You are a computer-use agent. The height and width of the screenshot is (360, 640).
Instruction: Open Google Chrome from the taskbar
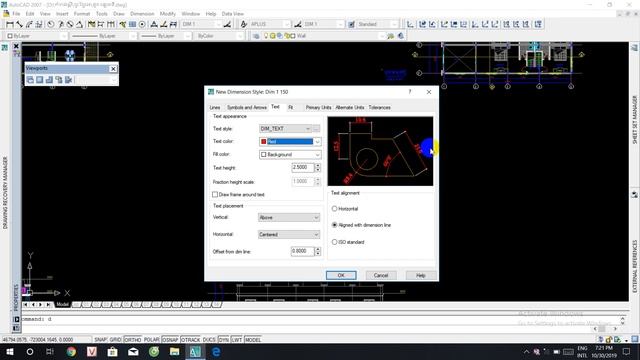71,351
